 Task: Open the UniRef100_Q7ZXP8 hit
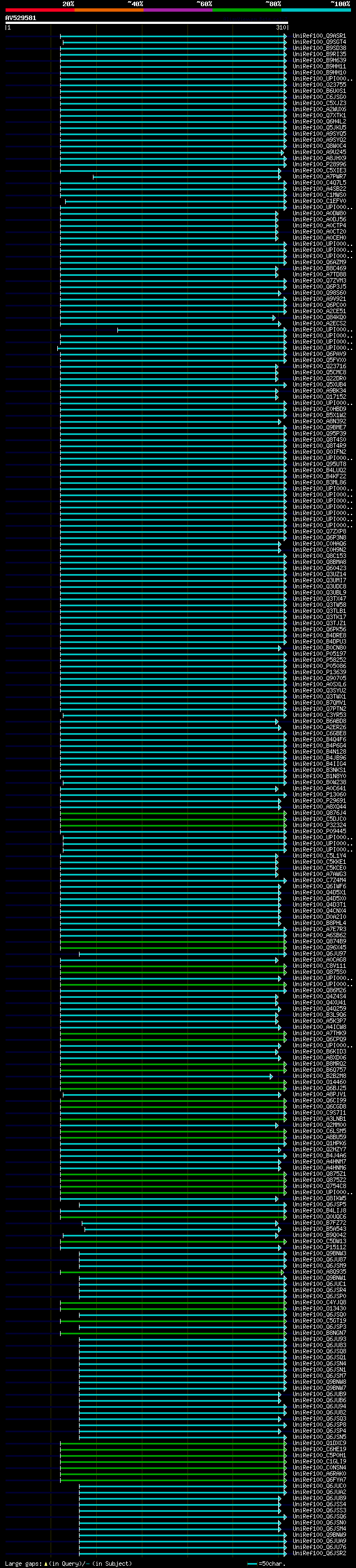[319, 531]
